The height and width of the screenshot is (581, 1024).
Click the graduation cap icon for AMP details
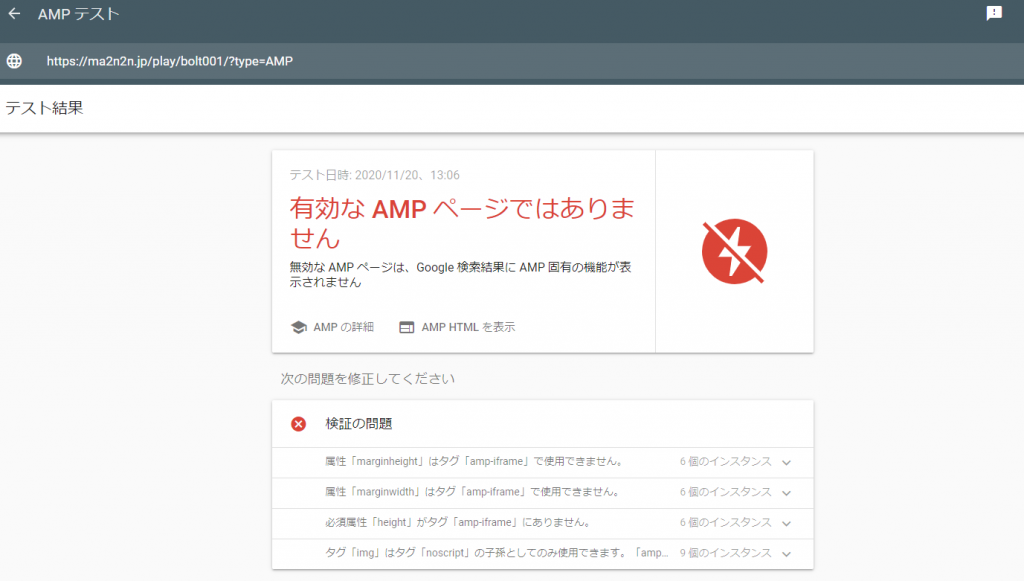[x=299, y=327]
